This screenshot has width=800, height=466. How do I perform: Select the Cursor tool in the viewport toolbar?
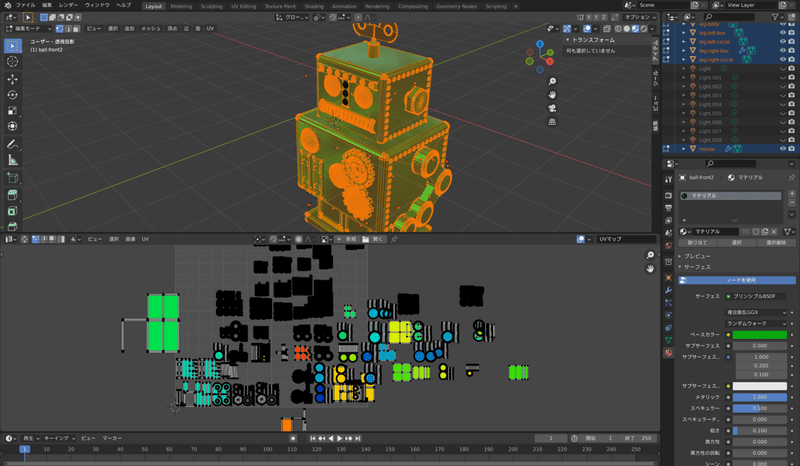click(12, 62)
